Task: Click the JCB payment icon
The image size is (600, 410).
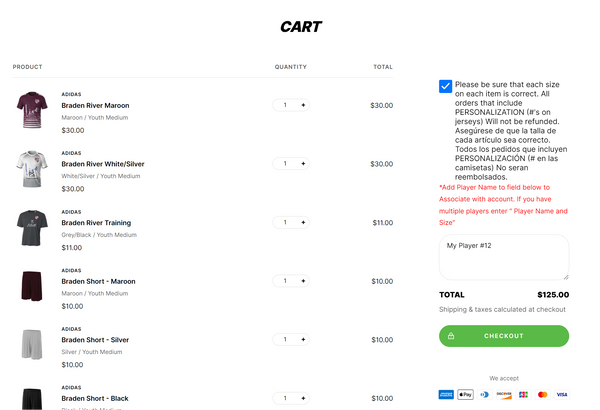Action: pyautogui.click(x=524, y=395)
